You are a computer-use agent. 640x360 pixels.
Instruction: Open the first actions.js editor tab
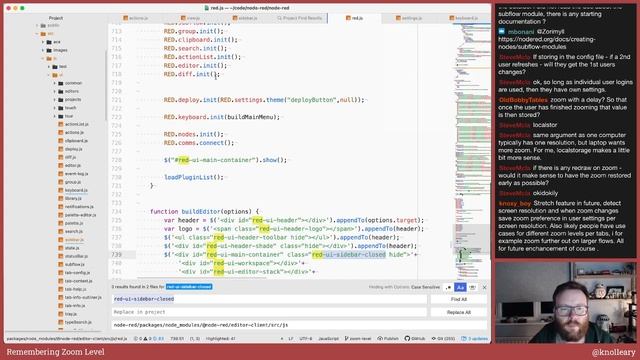tap(136, 18)
